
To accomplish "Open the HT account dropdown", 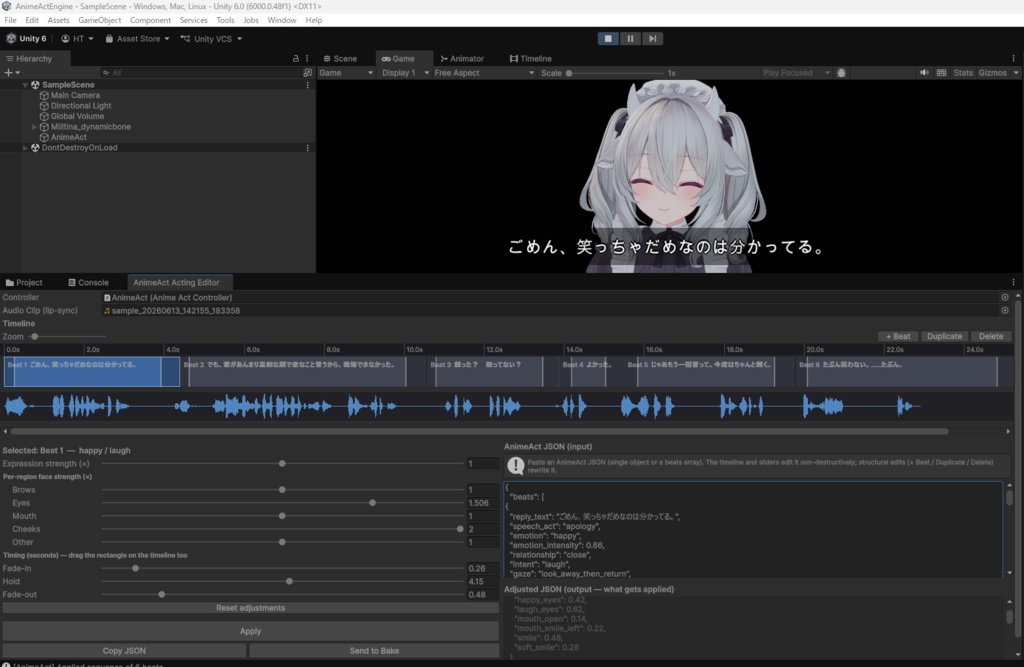I will [x=77, y=39].
